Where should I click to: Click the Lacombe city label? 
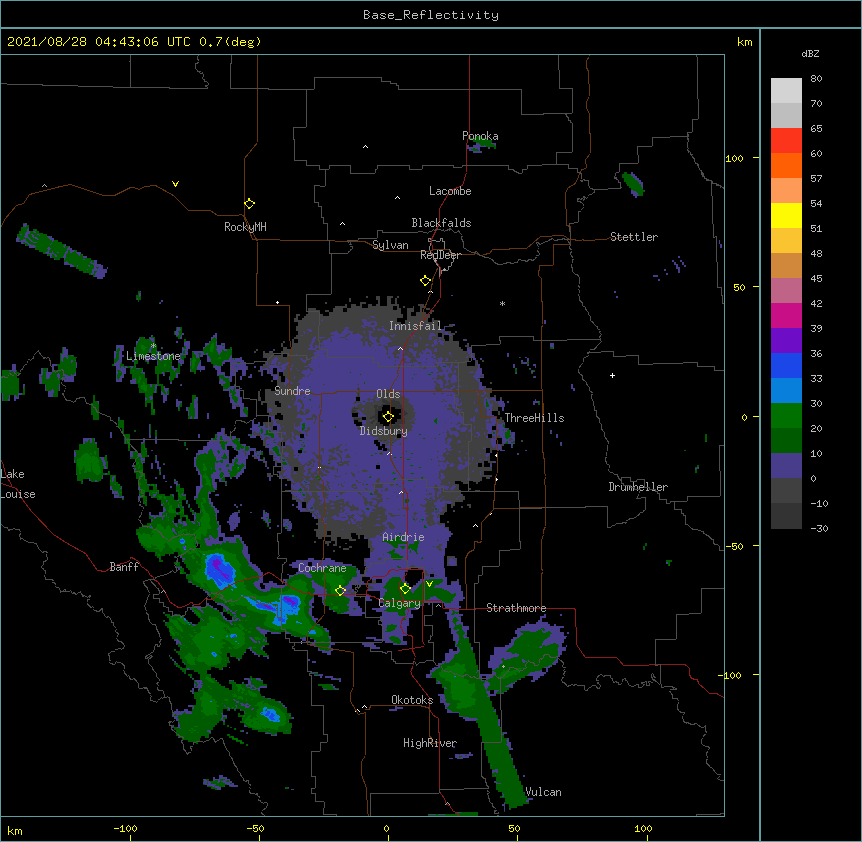[450, 191]
